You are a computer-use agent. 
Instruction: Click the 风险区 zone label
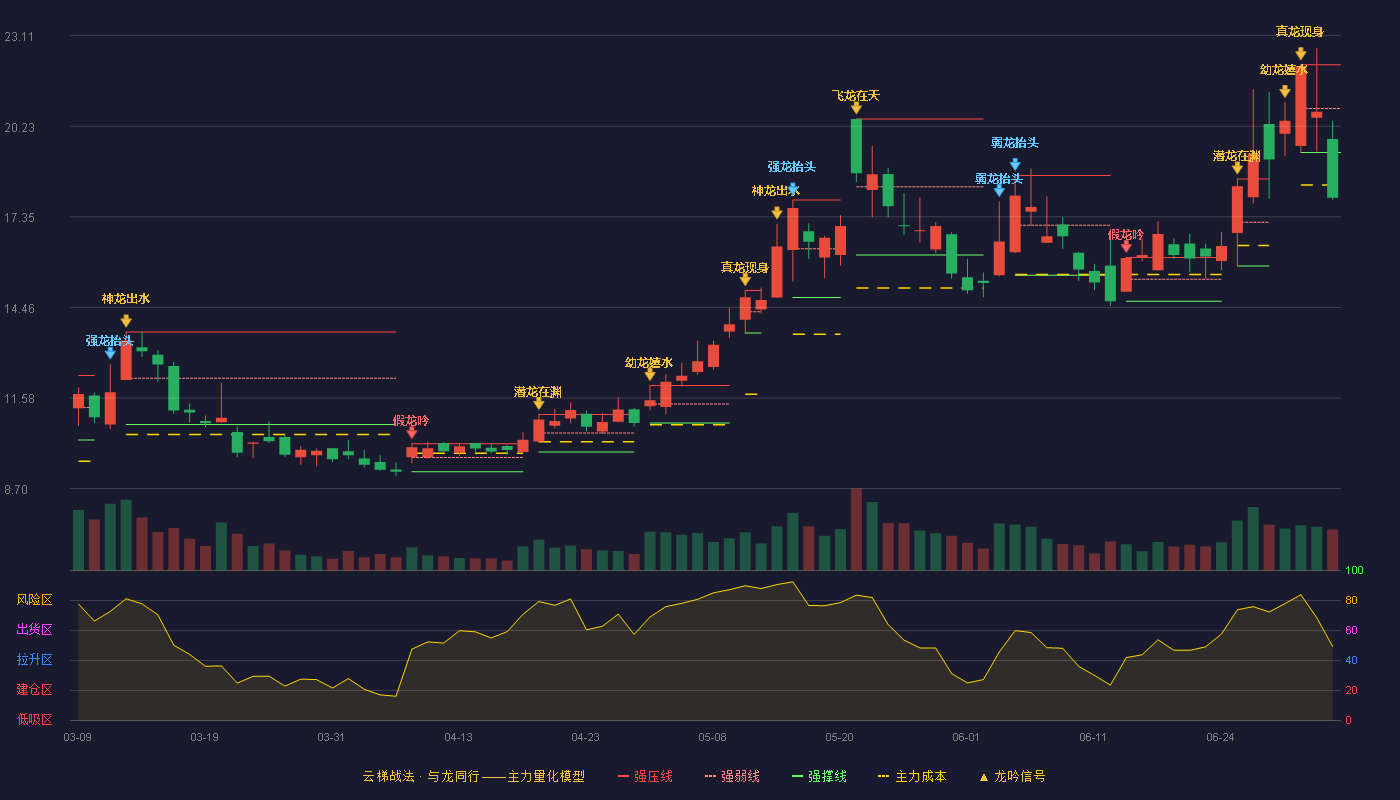pos(34,600)
